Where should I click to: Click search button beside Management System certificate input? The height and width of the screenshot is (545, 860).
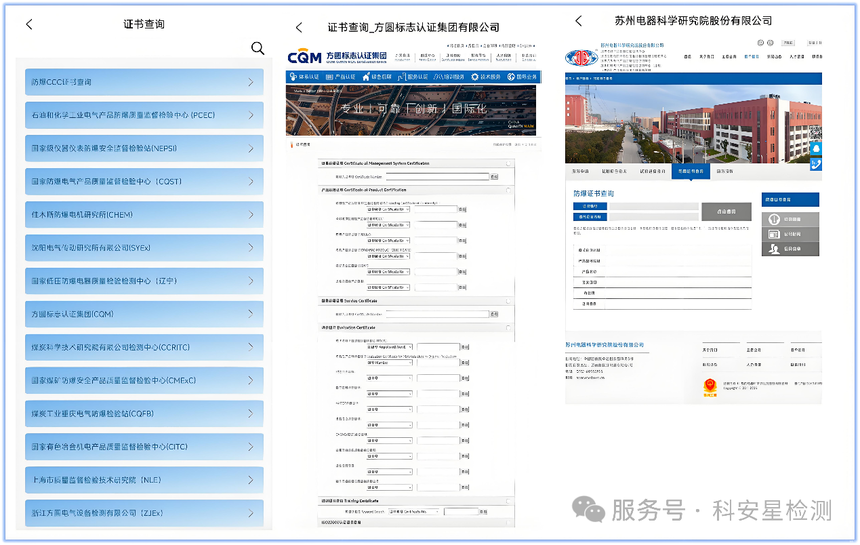[494, 177]
